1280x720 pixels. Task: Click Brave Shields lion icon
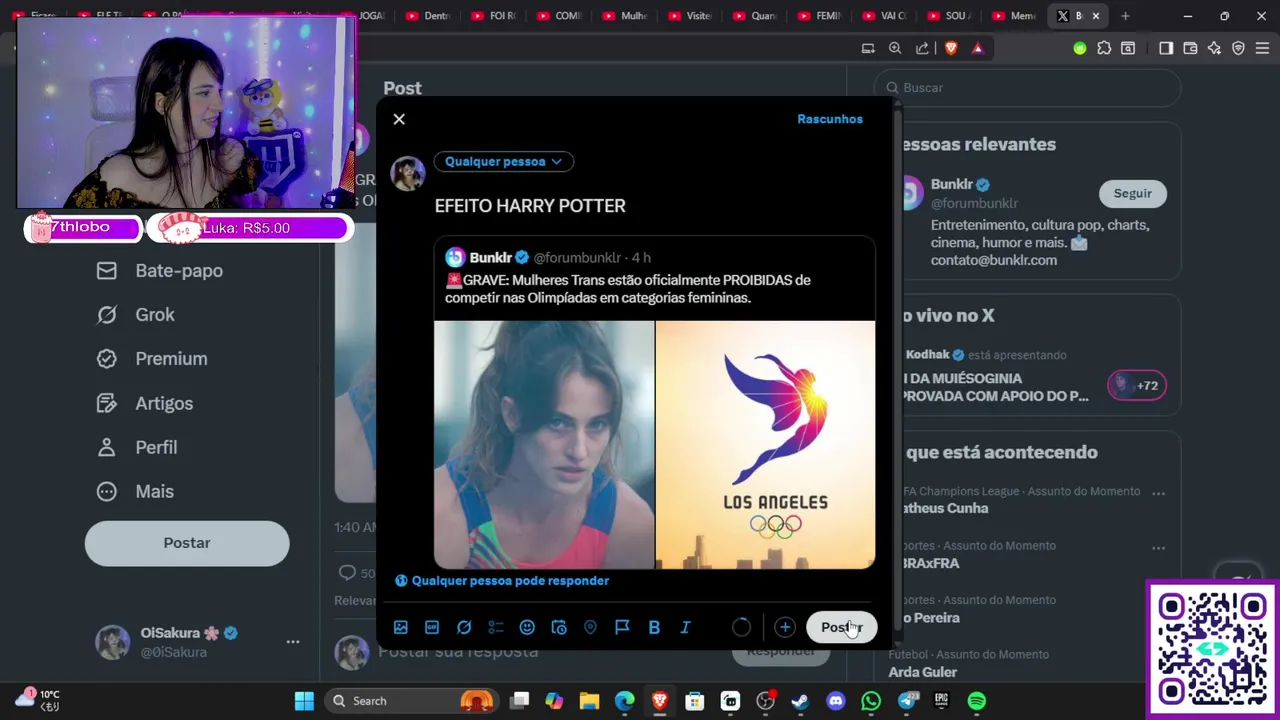950,48
